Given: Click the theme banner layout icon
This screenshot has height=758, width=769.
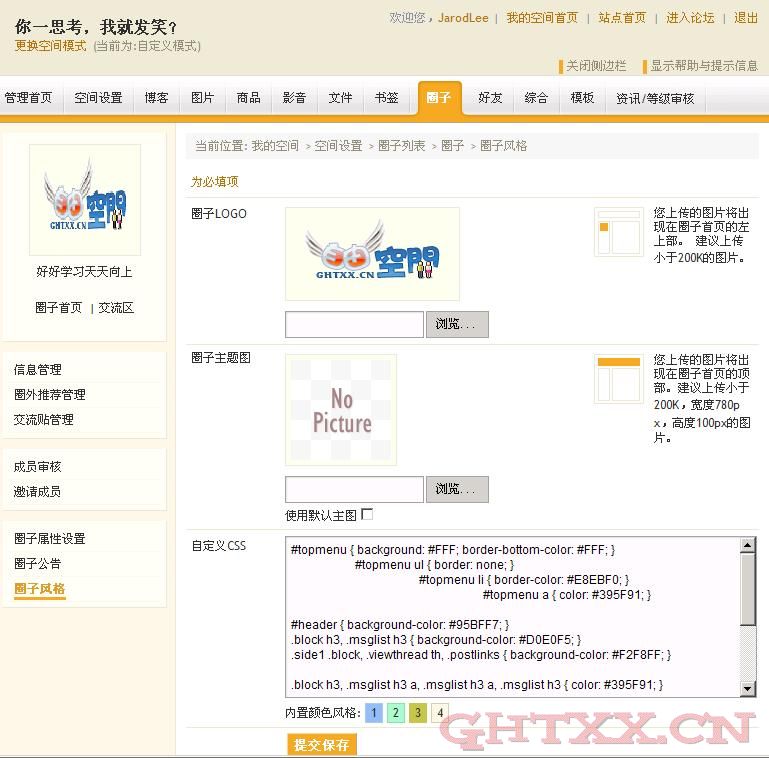Looking at the screenshot, I should [x=618, y=378].
